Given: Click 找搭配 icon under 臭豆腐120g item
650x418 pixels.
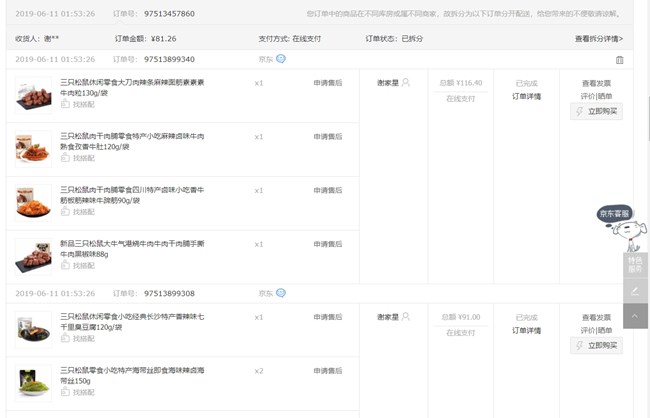Looking at the screenshot, I should (65, 338).
